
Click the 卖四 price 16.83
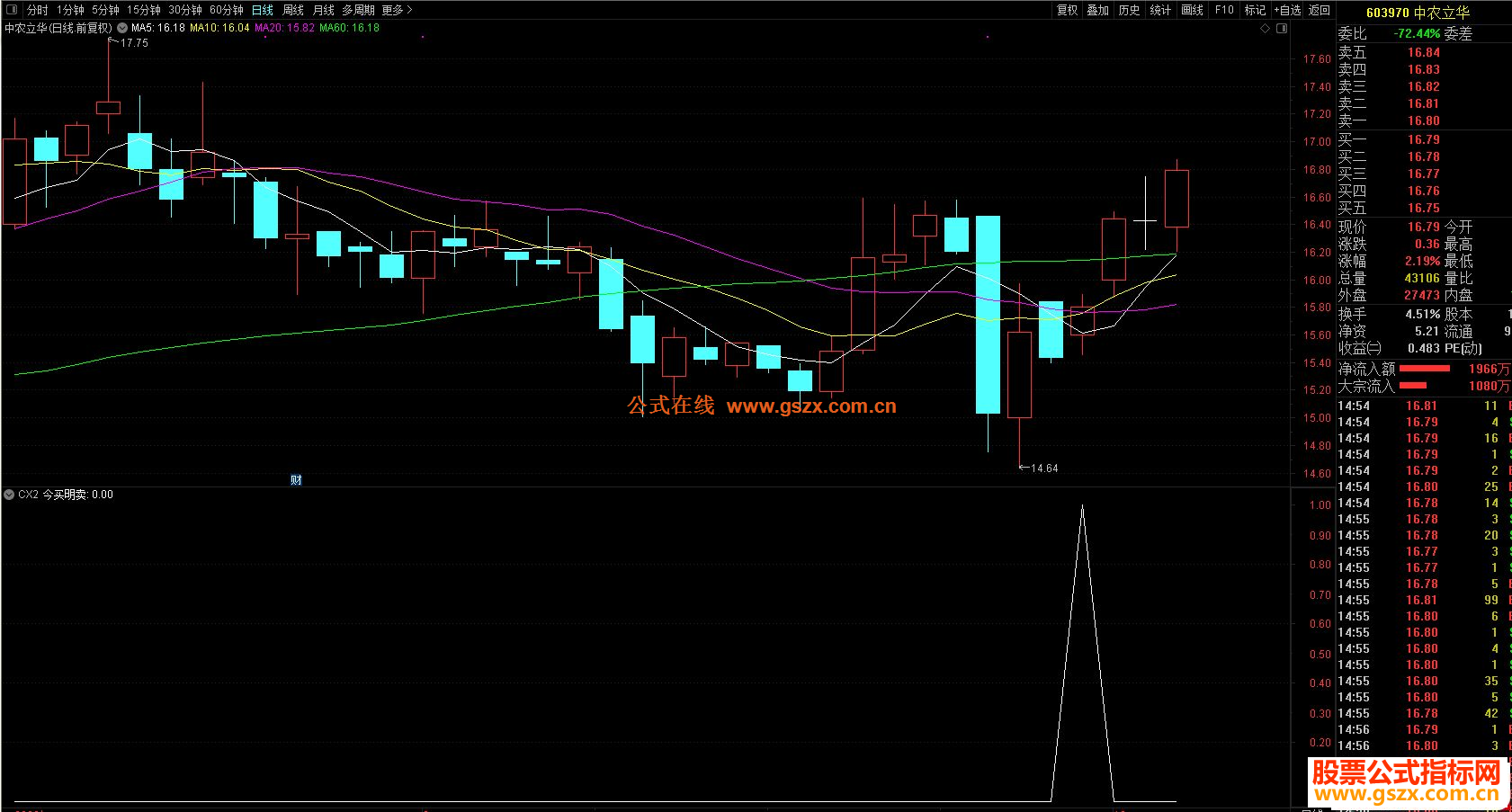click(1424, 69)
